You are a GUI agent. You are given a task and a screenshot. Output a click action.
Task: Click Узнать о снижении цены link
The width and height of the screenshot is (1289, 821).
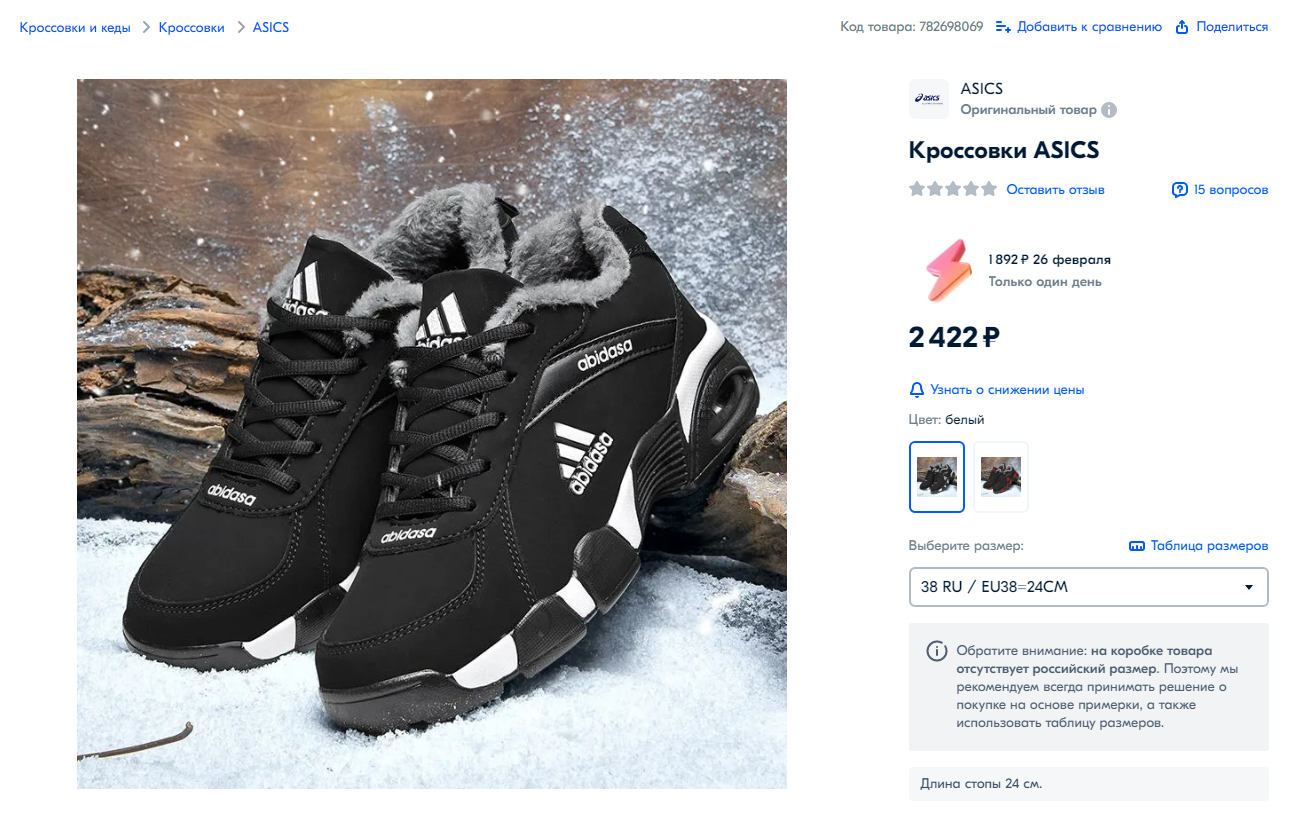[1007, 390]
